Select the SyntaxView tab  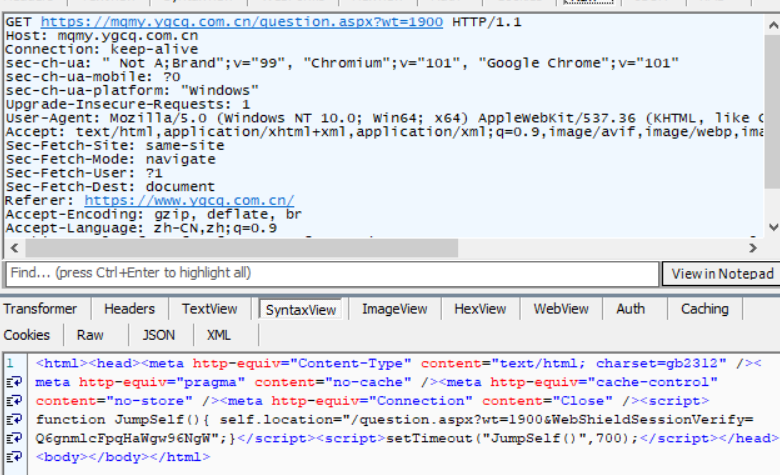click(x=300, y=310)
